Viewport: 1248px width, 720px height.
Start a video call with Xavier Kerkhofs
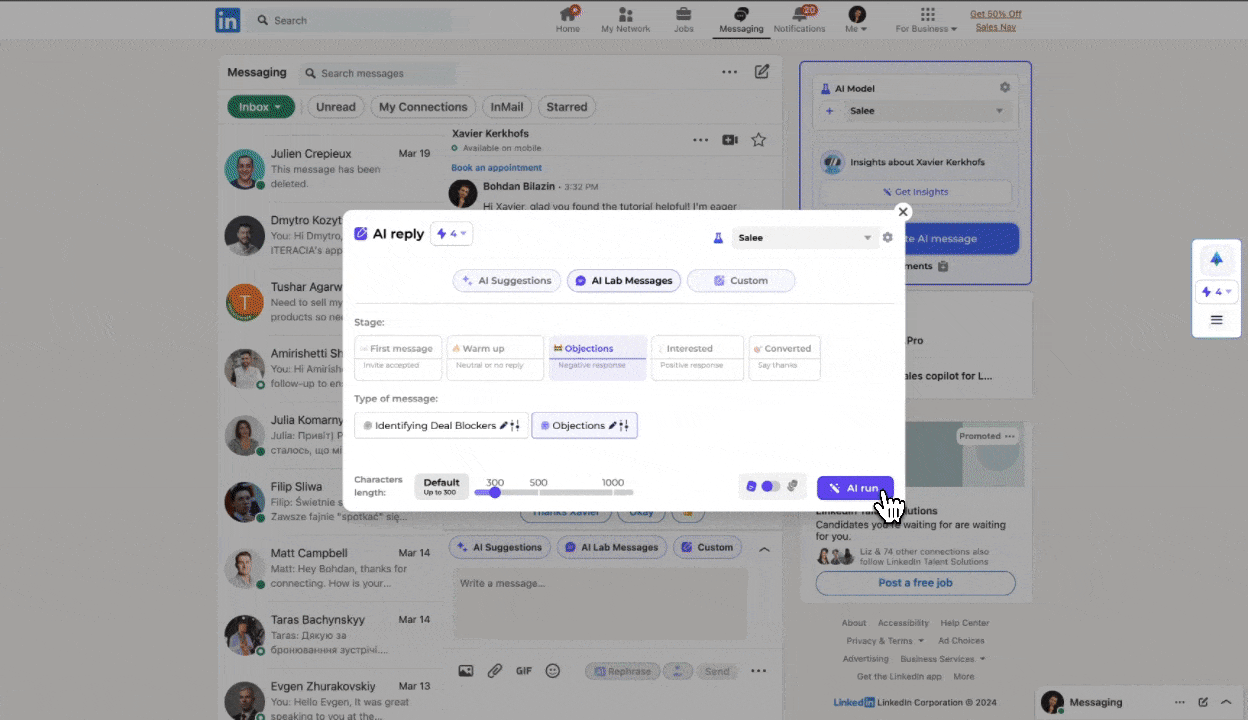(730, 140)
